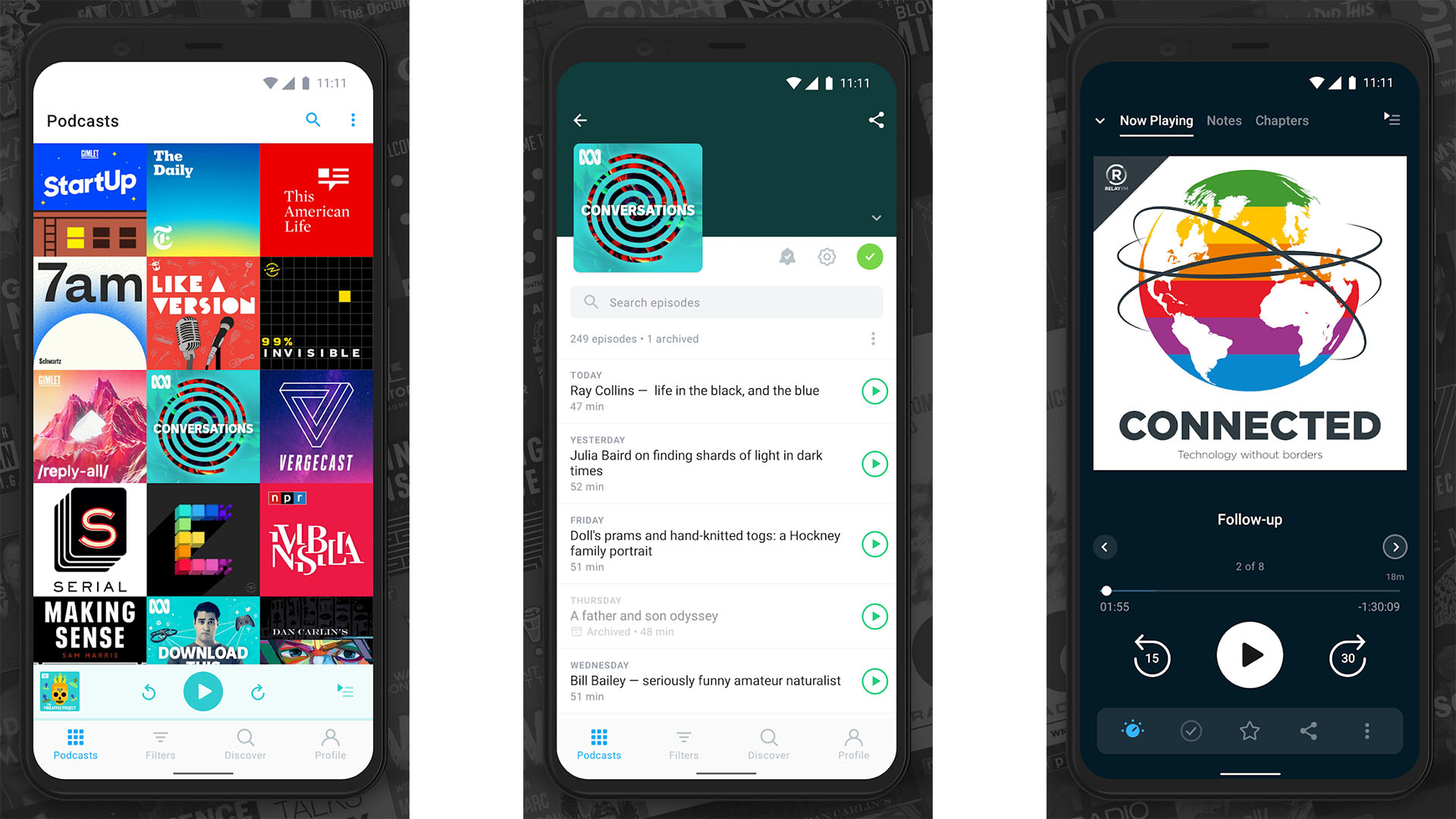The height and width of the screenshot is (819, 1456).
Task: Tap the bell notification icon for podcast
Action: (786, 257)
